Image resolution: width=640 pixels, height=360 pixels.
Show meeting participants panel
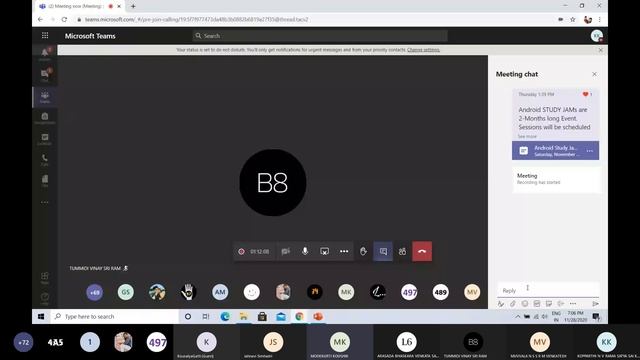(402, 251)
